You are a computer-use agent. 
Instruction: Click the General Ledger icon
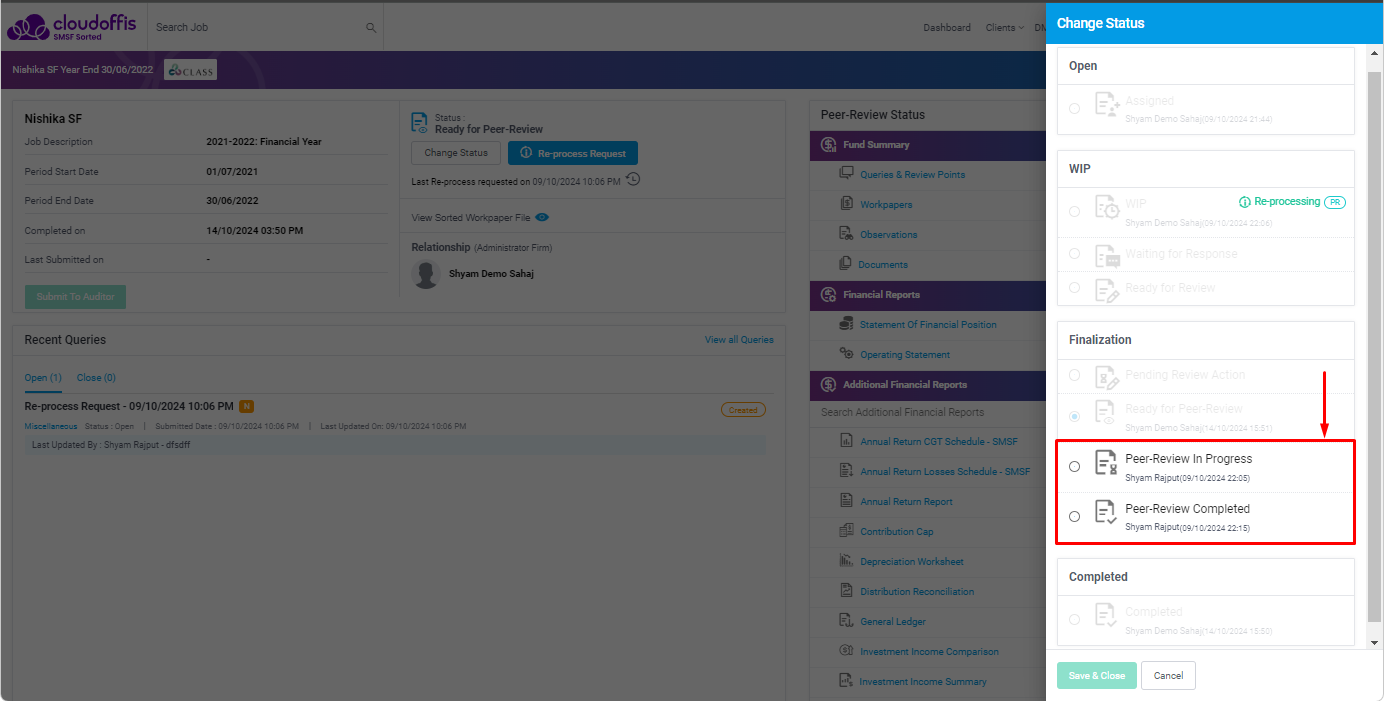[x=846, y=621]
